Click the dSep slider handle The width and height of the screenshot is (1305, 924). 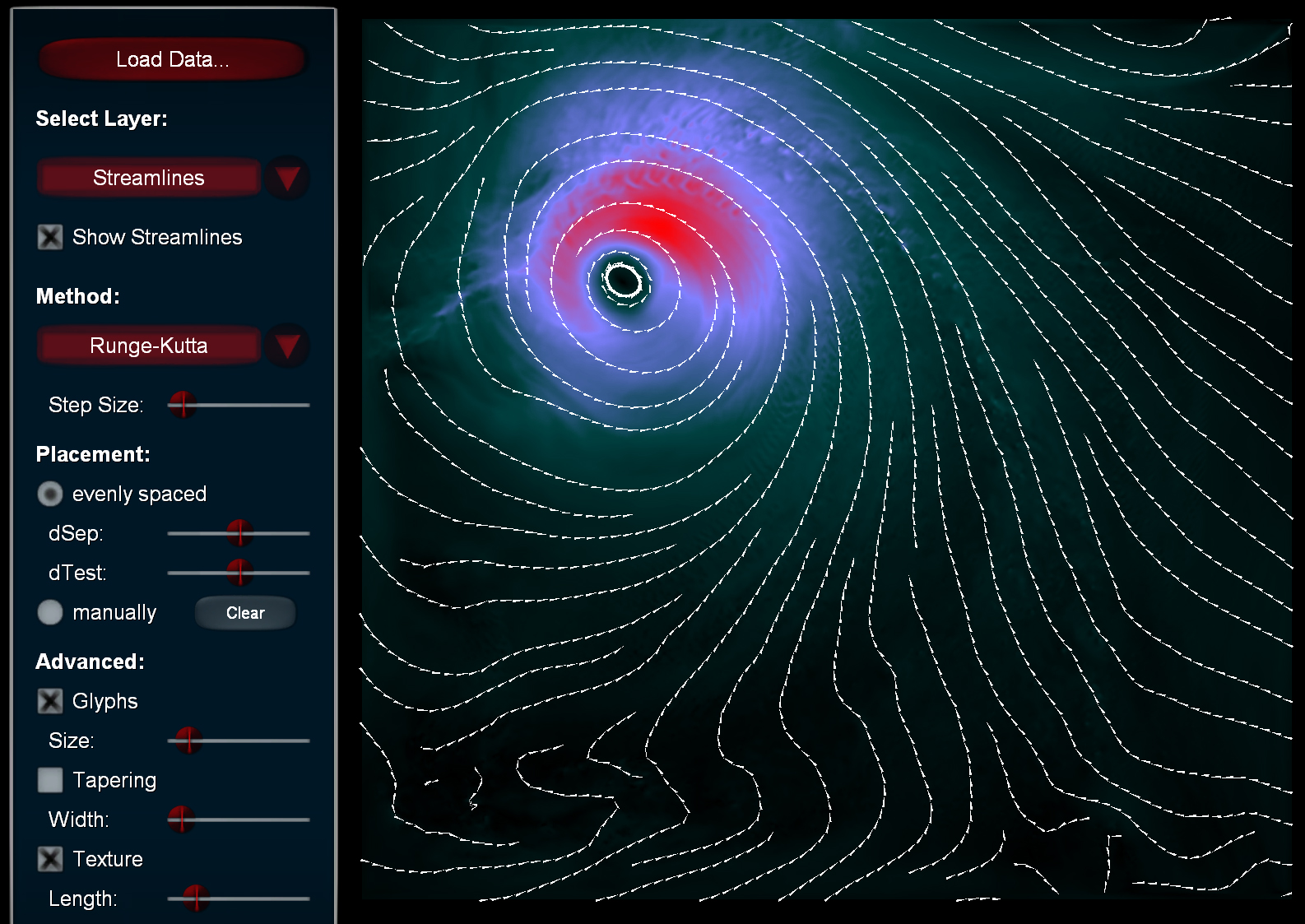tap(239, 533)
